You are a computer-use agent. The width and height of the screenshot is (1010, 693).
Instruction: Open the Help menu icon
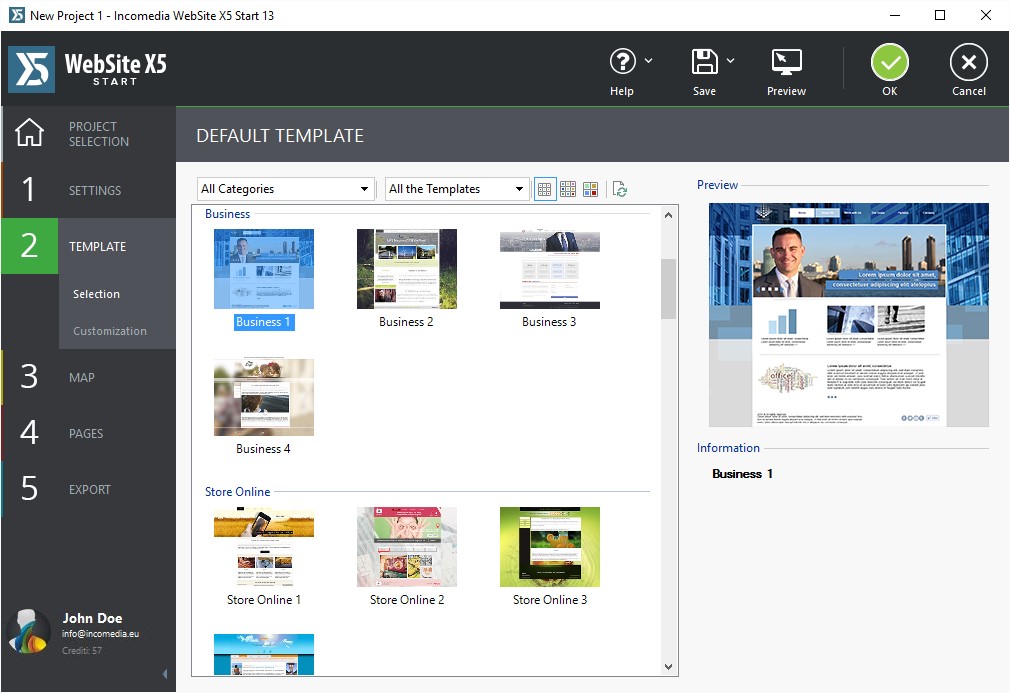(x=623, y=62)
